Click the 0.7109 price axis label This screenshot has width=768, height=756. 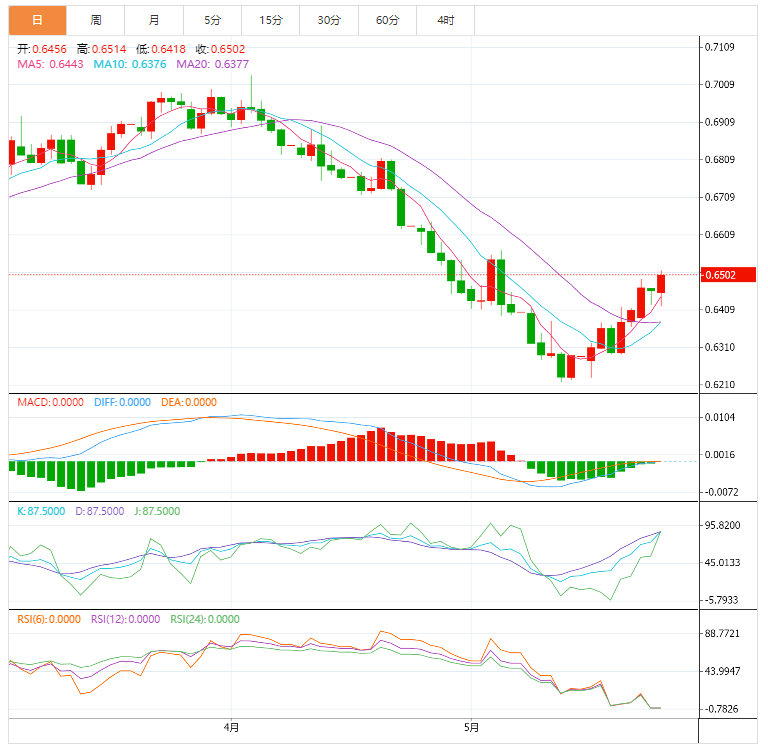pyautogui.click(x=720, y=47)
